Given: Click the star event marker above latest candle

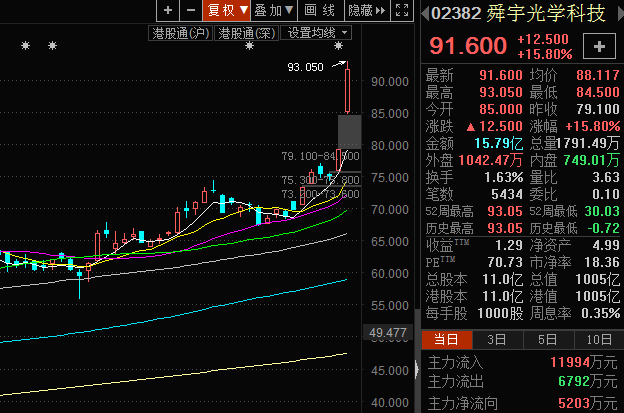Looking at the screenshot, I should pos(338,47).
